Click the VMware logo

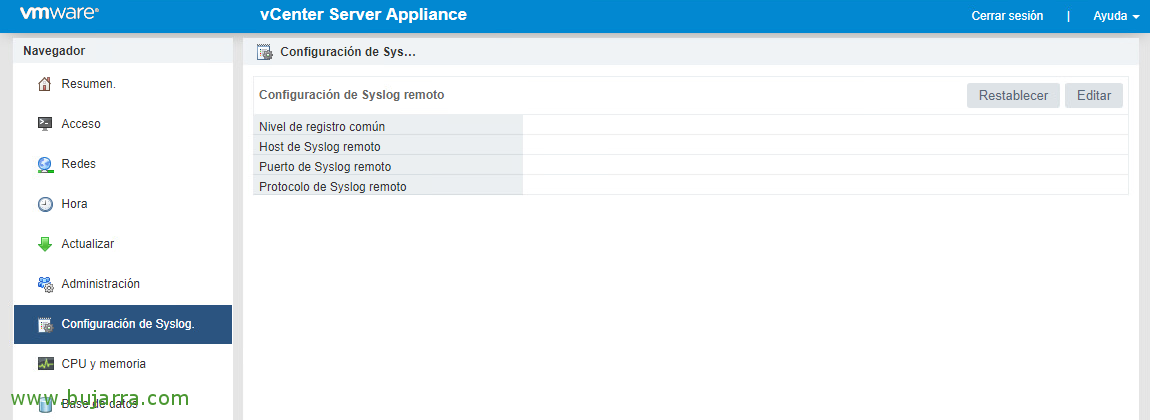[59, 15]
